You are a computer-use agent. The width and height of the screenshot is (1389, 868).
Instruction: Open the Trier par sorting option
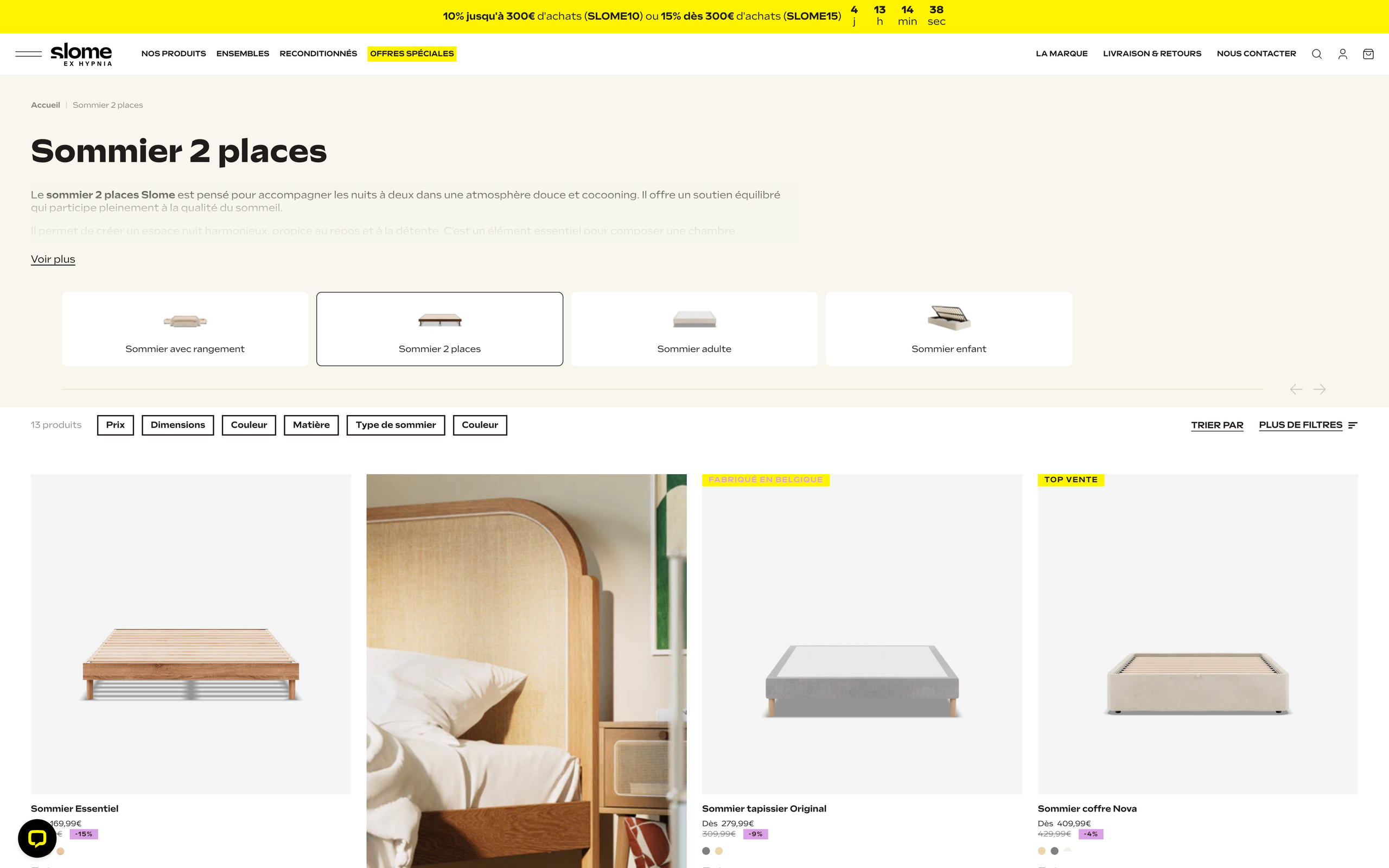[x=1217, y=425]
